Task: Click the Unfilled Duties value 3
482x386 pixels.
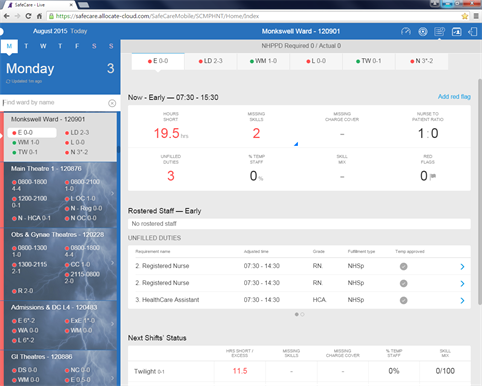Action: (x=171, y=176)
